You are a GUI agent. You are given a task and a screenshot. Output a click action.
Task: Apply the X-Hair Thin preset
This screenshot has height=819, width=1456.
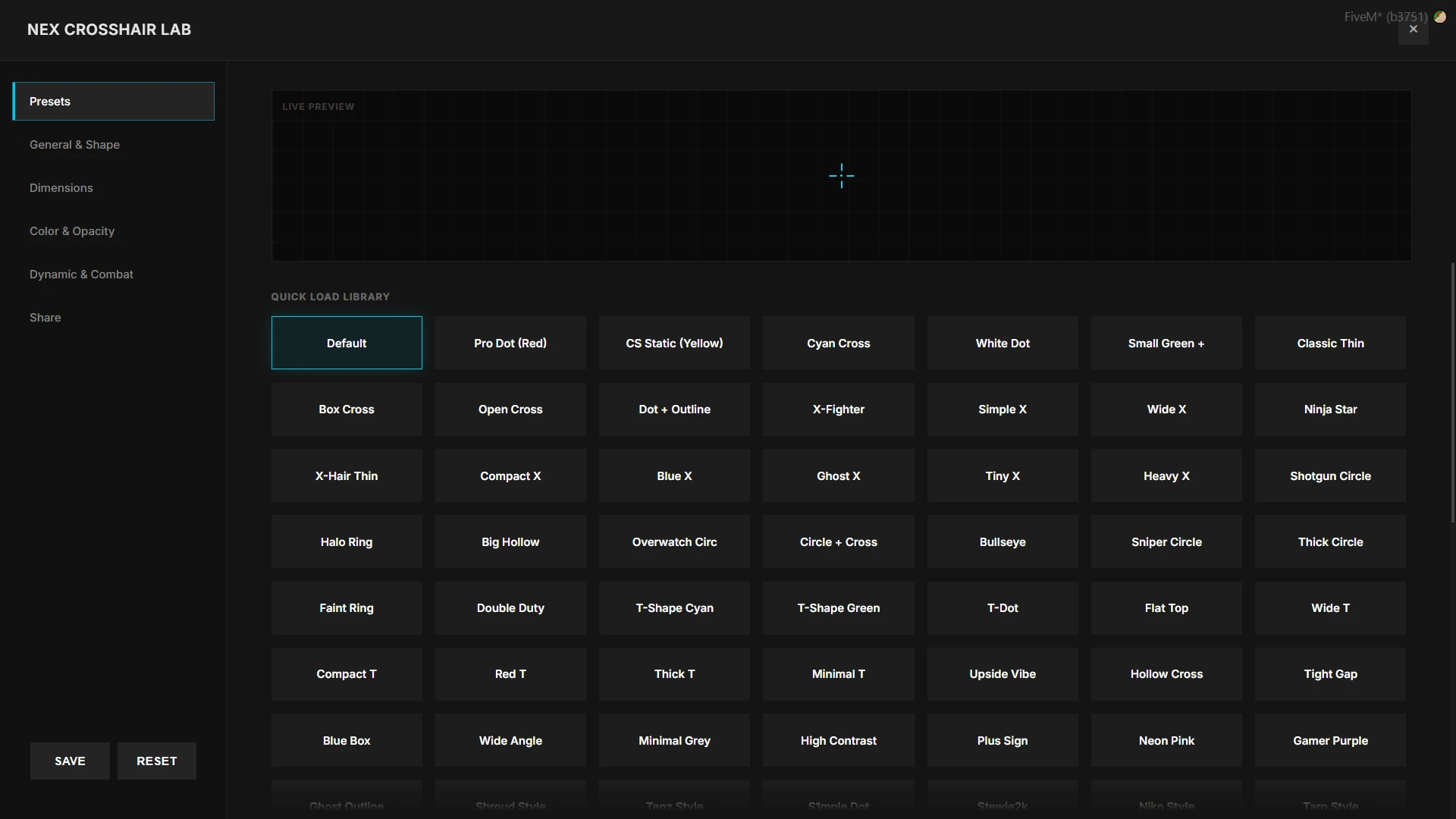(x=347, y=475)
